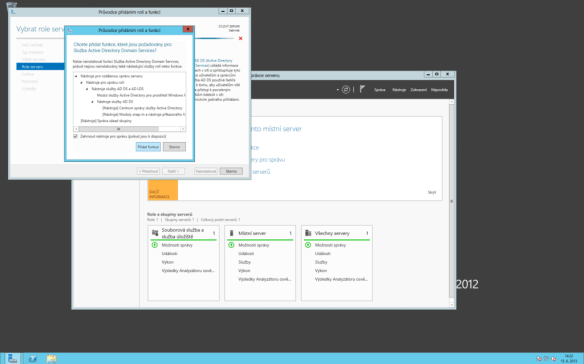Open the Zobrazení menu in Server Manager
Viewport: 584px width, 364px height.
(x=419, y=90)
